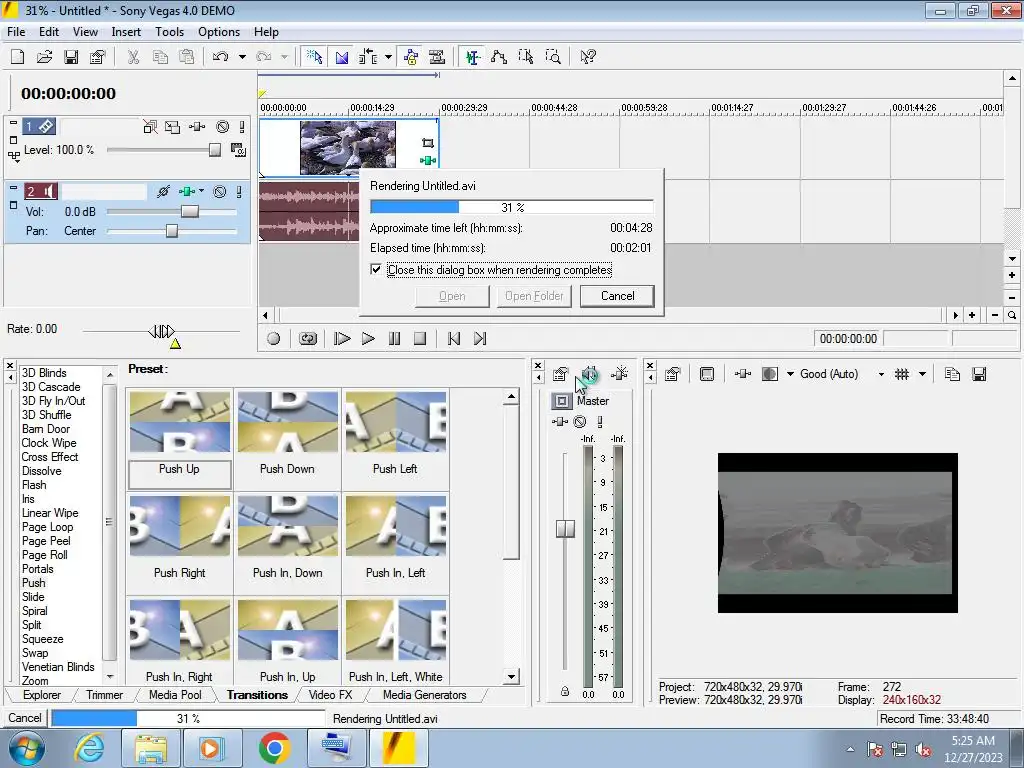
Task: Toggle Enable Snapping in the toolbar
Action: tap(314, 57)
